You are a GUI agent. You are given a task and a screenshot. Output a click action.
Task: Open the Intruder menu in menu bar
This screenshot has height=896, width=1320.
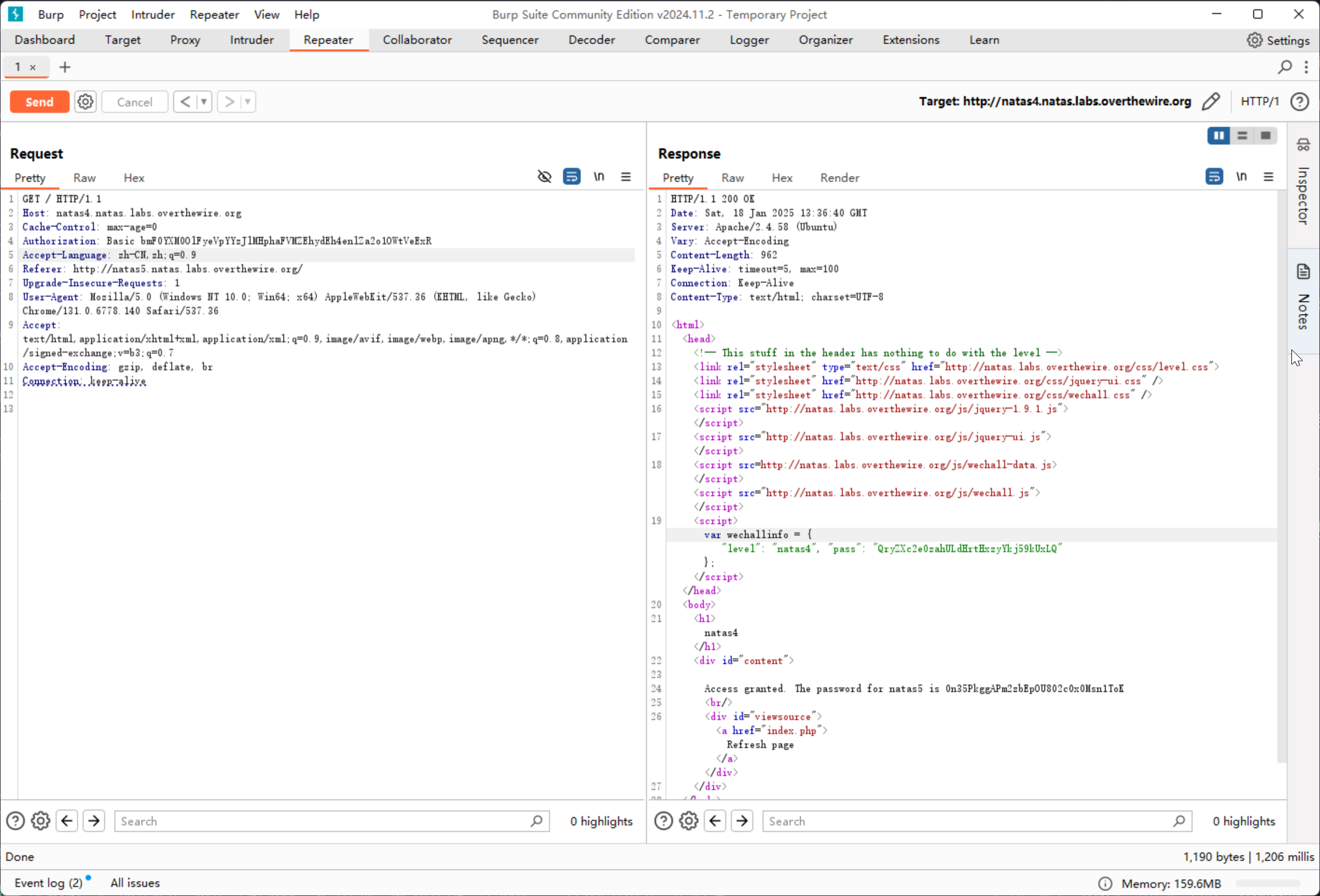point(153,14)
